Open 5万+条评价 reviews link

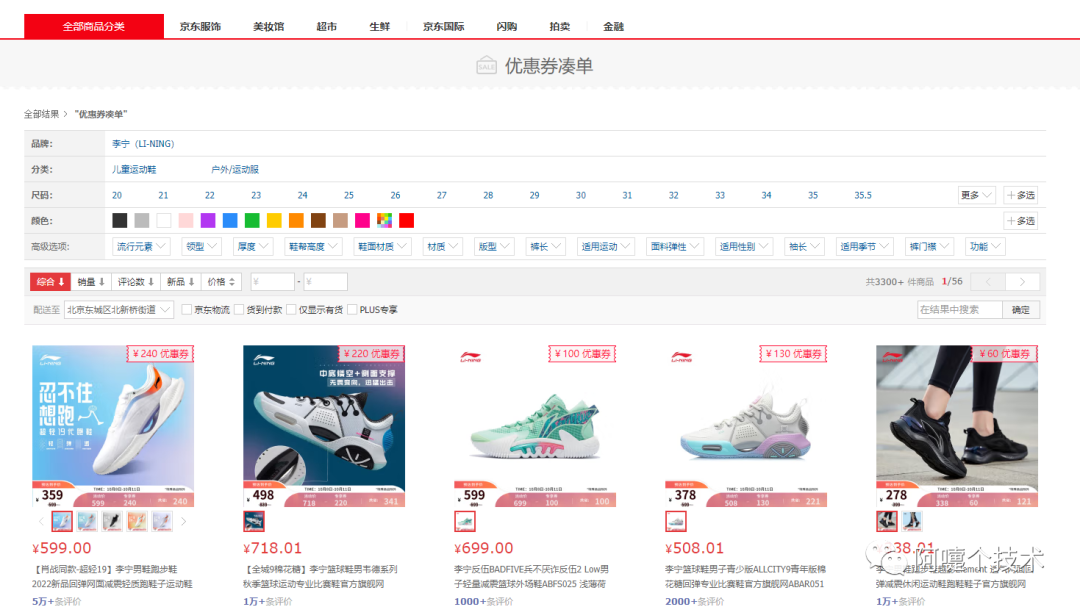(56, 601)
